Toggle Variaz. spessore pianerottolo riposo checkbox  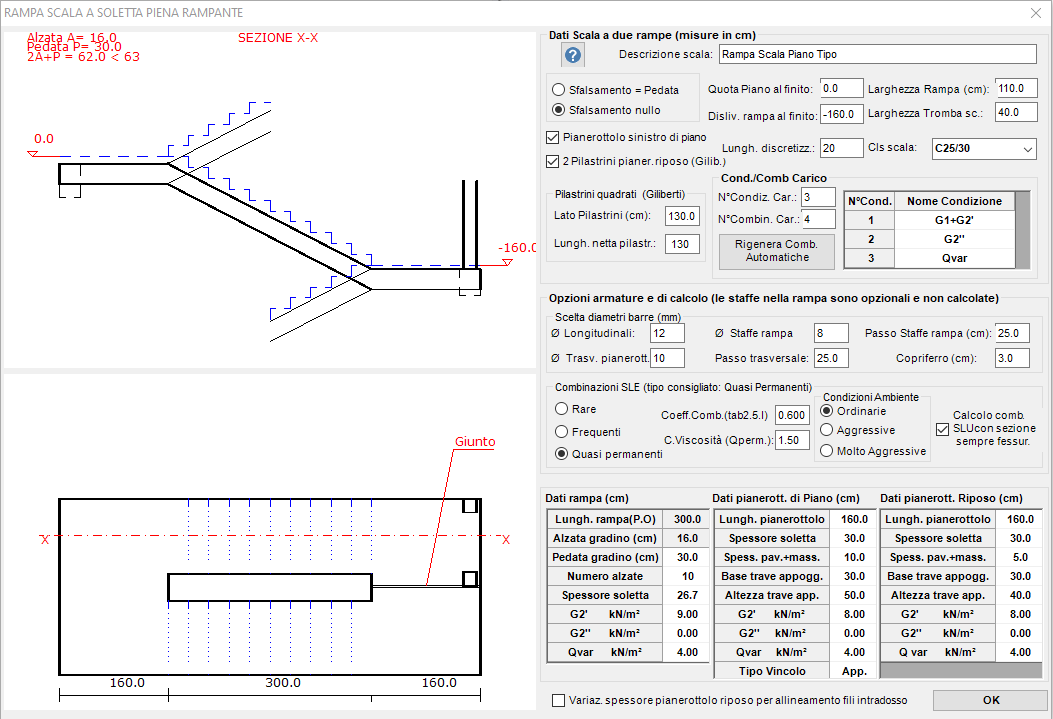(x=558, y=700)
